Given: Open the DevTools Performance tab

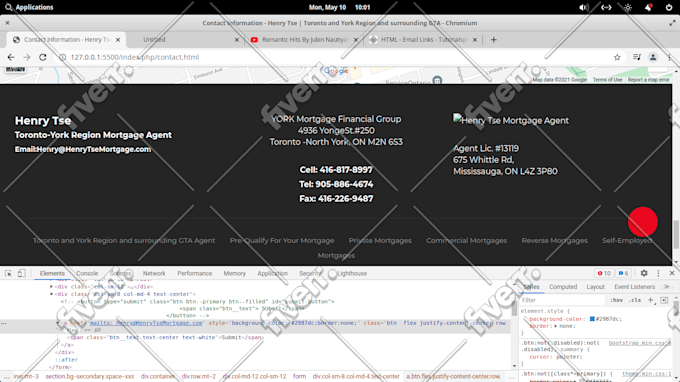Looking at the screenshot, I should coord(194,274).
